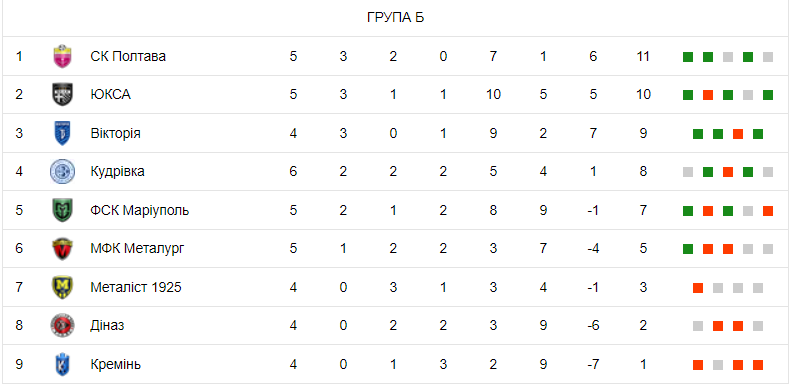Image resolution: width=792 pixels, height=386 pixels.
Task: Click the СК Полтава club crest
Action: (63, 56)
